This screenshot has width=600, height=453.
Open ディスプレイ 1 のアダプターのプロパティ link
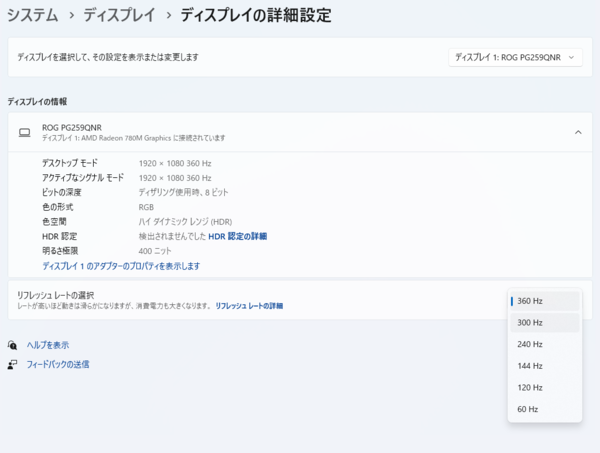121,266
